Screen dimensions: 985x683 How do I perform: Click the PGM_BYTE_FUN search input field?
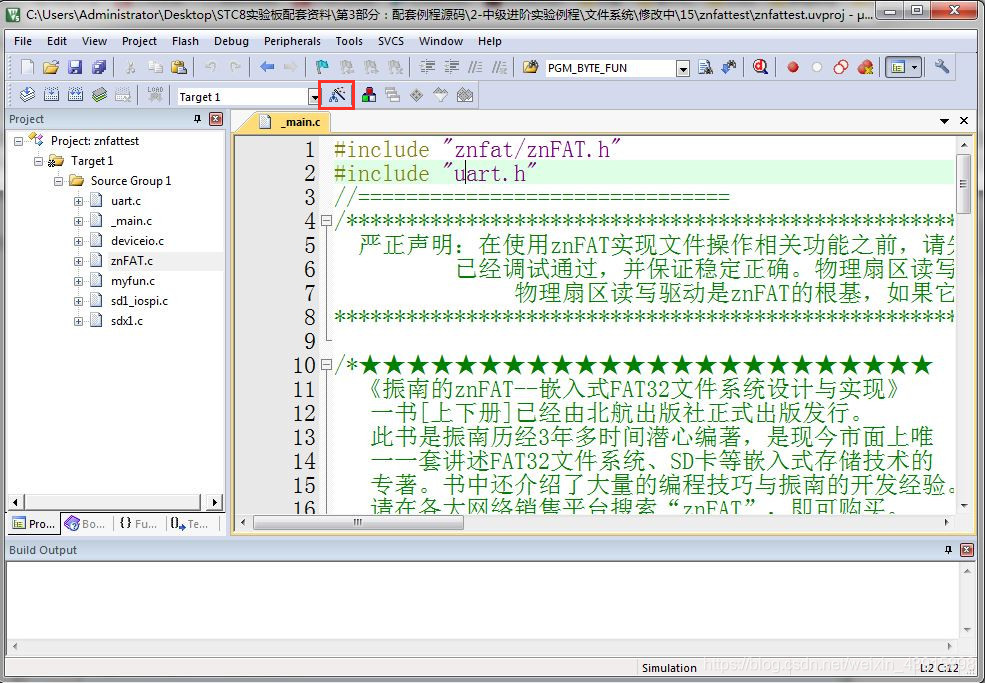(x=609, y=68)
